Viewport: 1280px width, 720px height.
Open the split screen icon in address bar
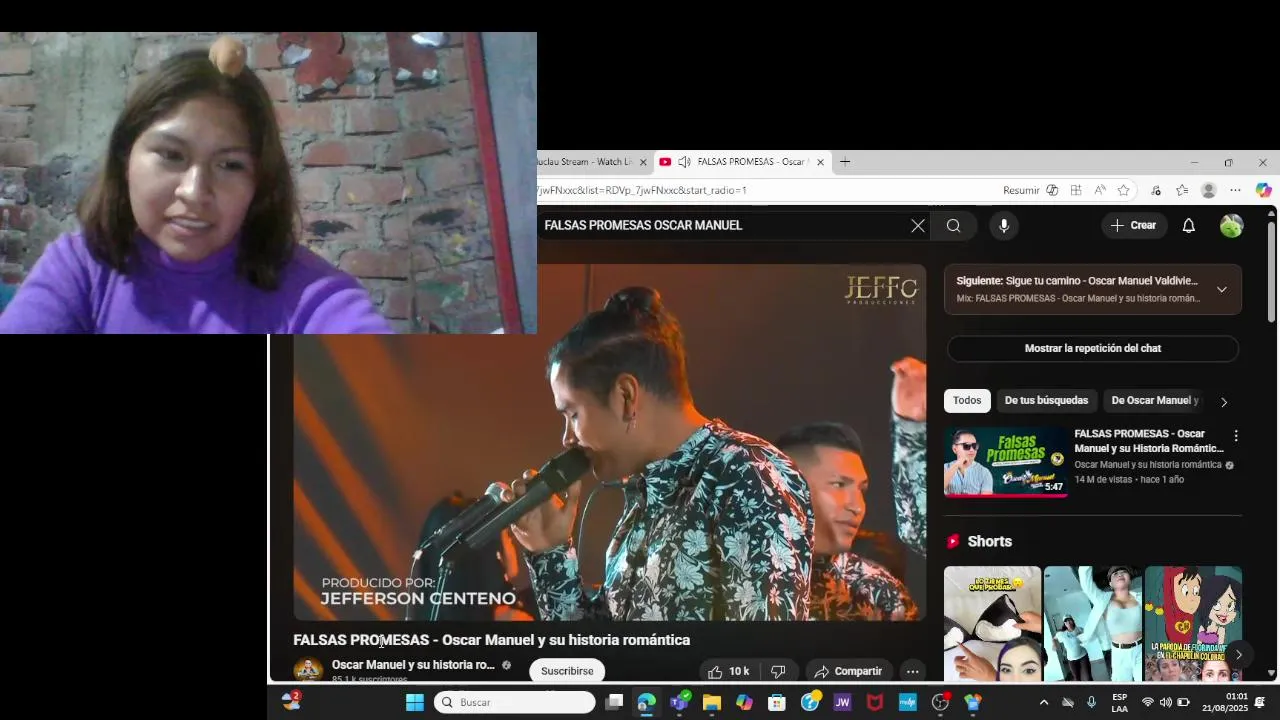[x=1076, y=190]
